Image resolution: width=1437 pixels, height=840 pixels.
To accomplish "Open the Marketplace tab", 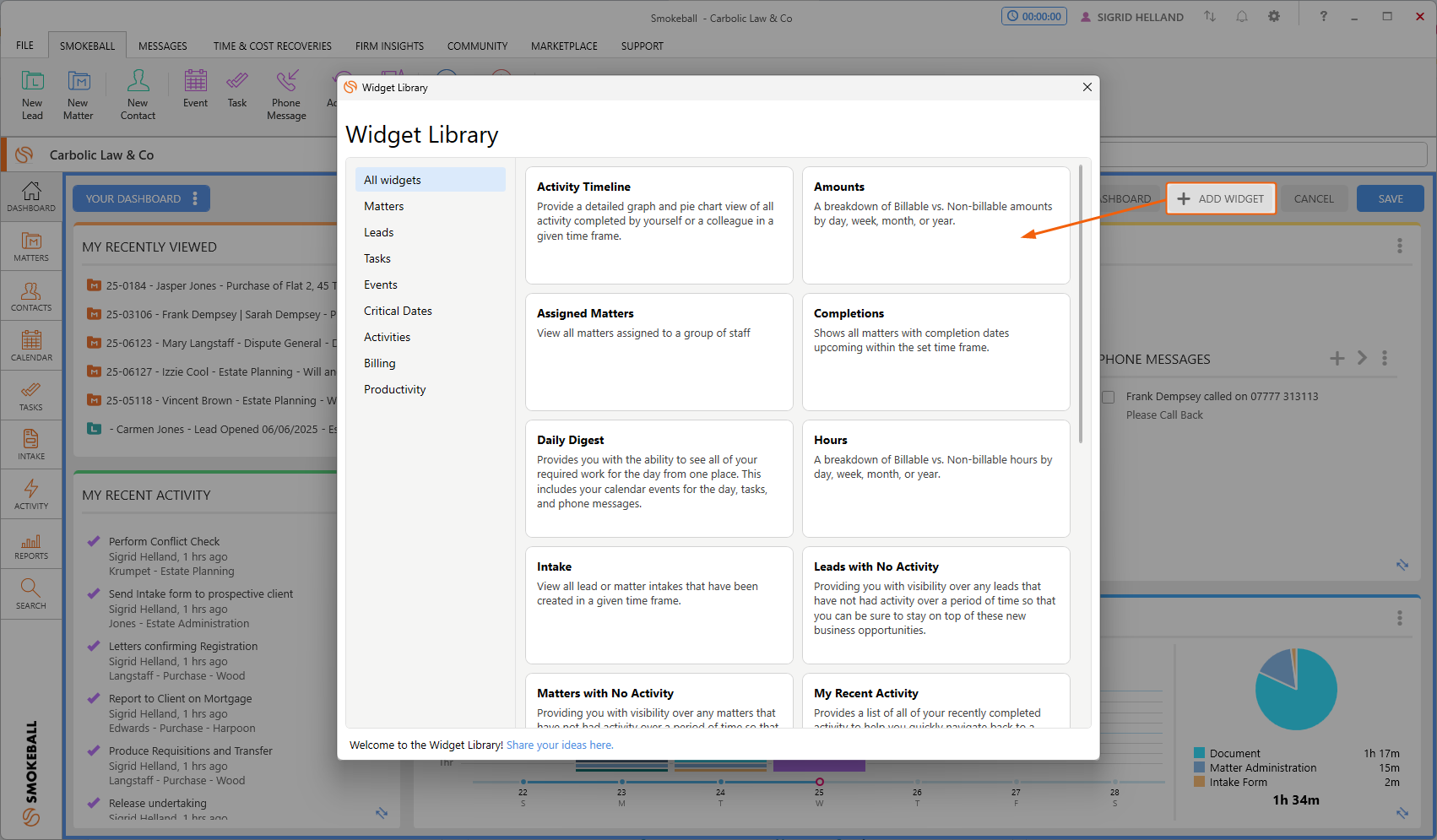I will coord(564,46).
